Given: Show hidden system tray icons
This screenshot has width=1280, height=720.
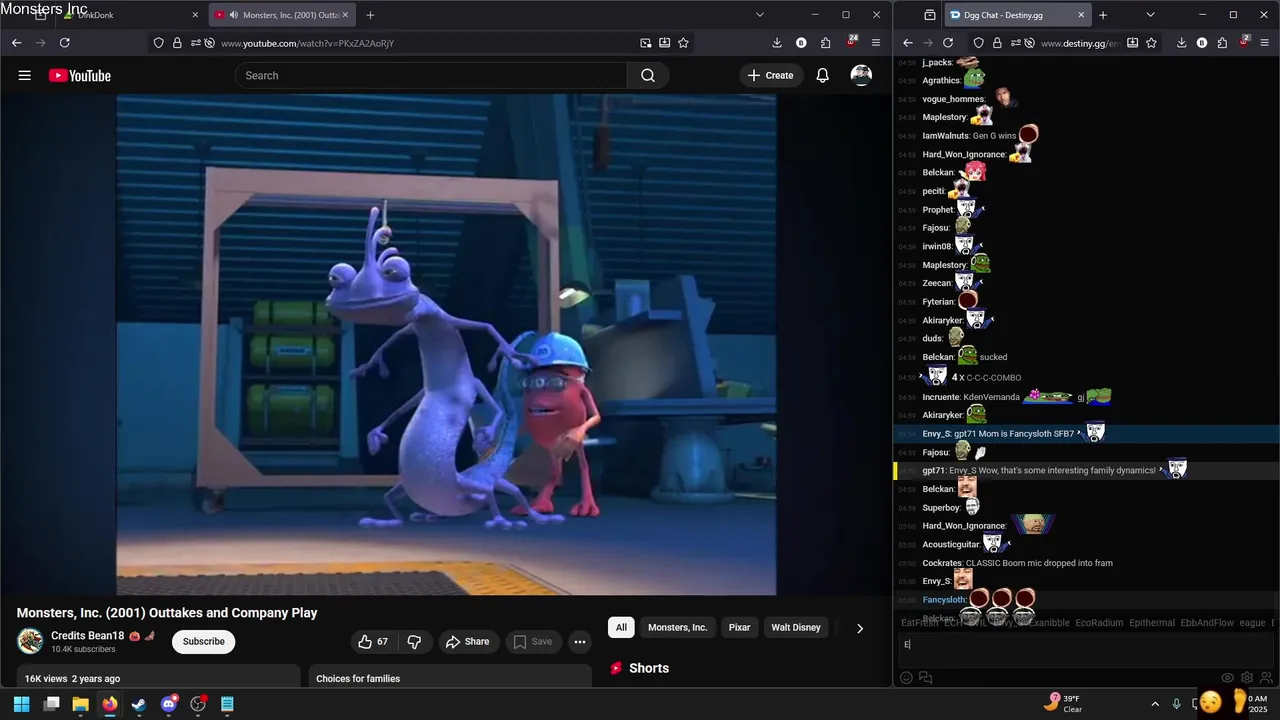Looking at the screenshot, I should pos(1155,704).
